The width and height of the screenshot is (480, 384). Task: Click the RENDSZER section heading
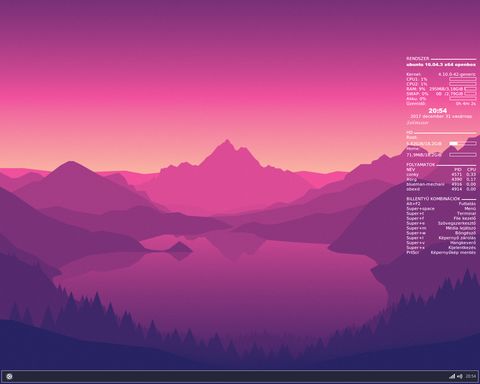tap(418, 58)
